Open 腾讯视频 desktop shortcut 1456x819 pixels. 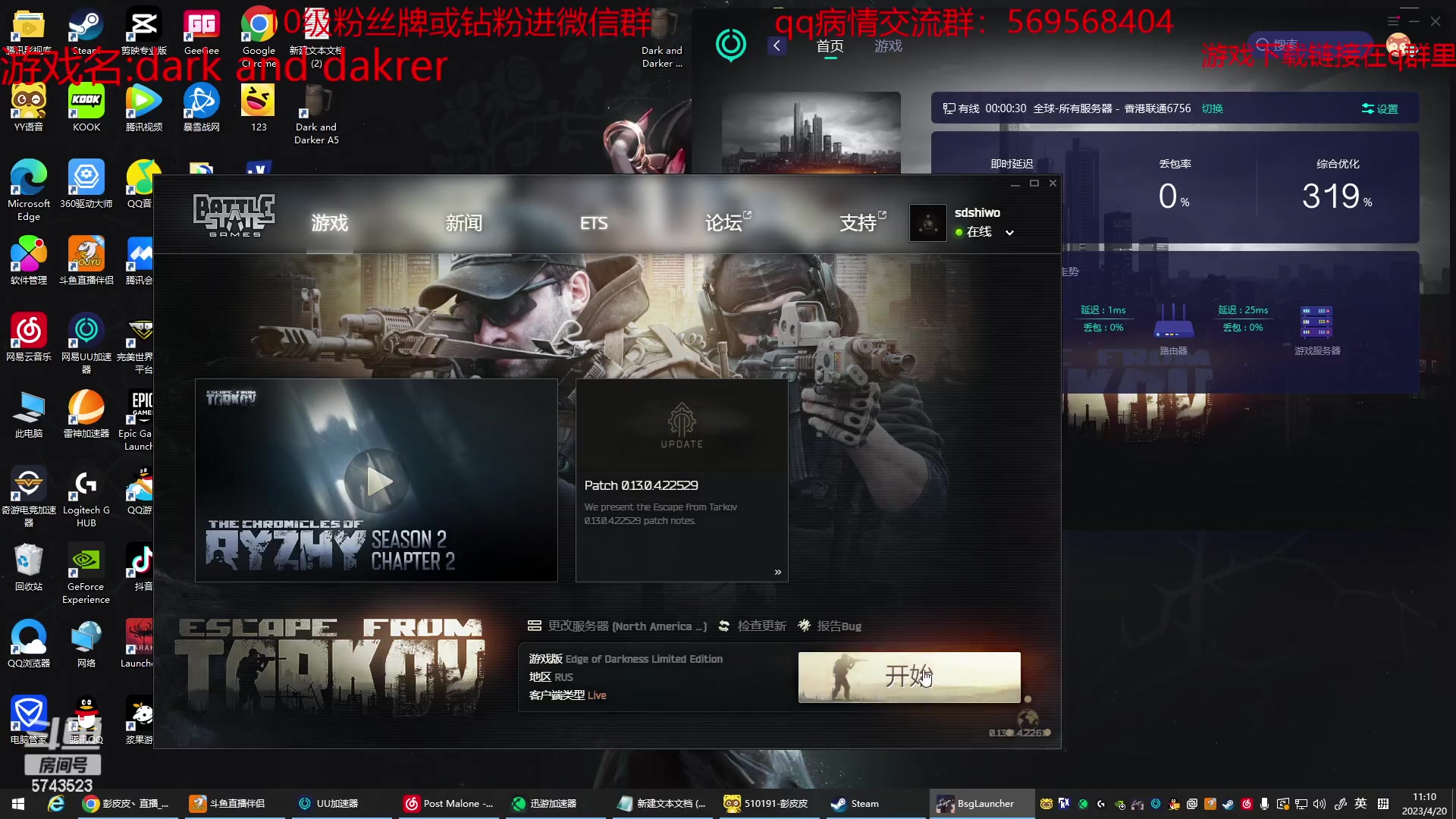pos(144,108)
